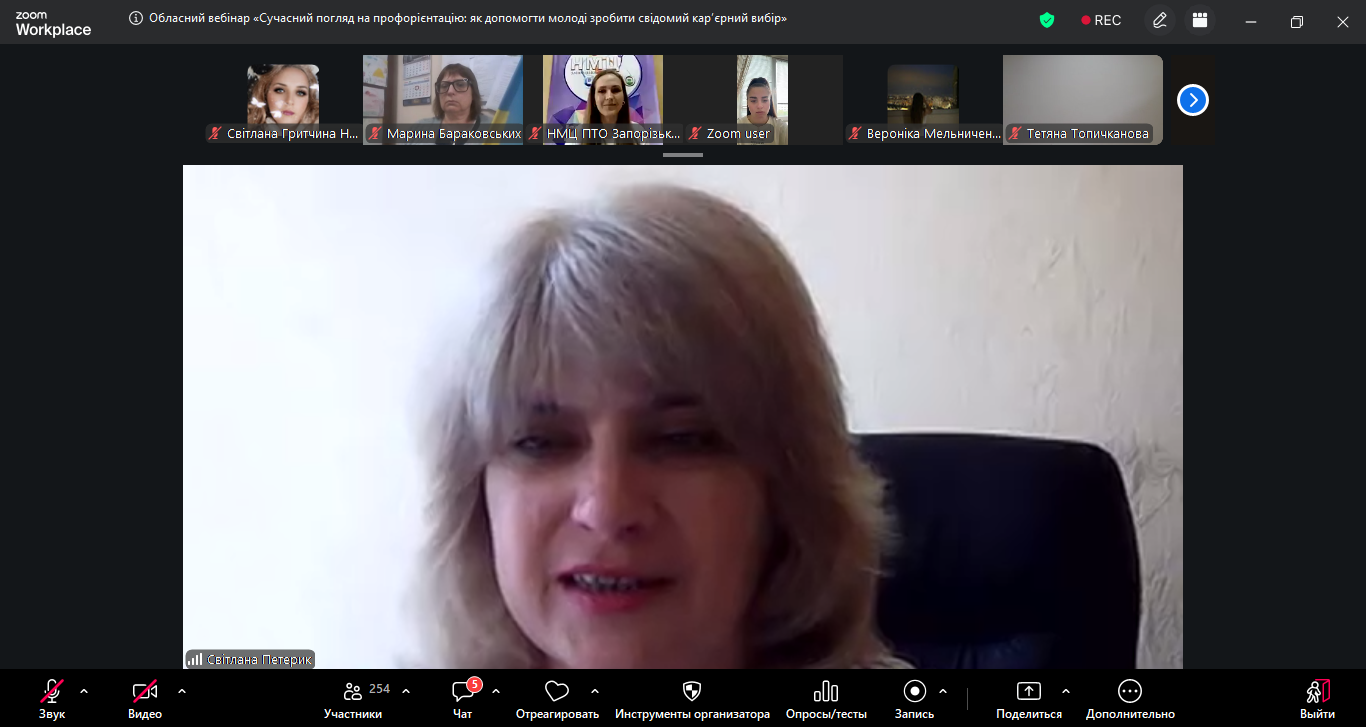Select Тетяна Топичканова video thumbnail
Image resolution: width=1366 pixels, height=728 pixels.
1083,100
